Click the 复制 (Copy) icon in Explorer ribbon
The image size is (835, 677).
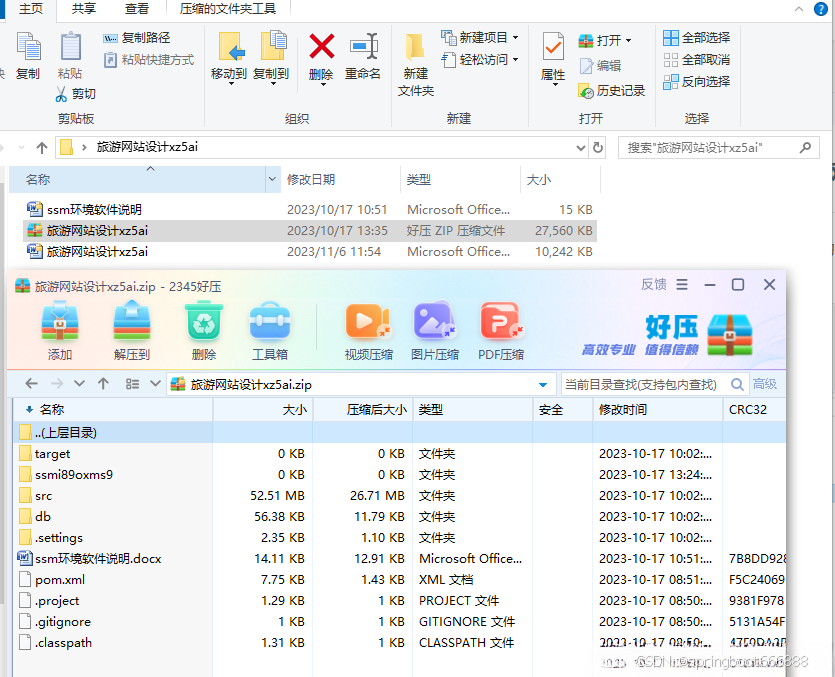point(28,47)
